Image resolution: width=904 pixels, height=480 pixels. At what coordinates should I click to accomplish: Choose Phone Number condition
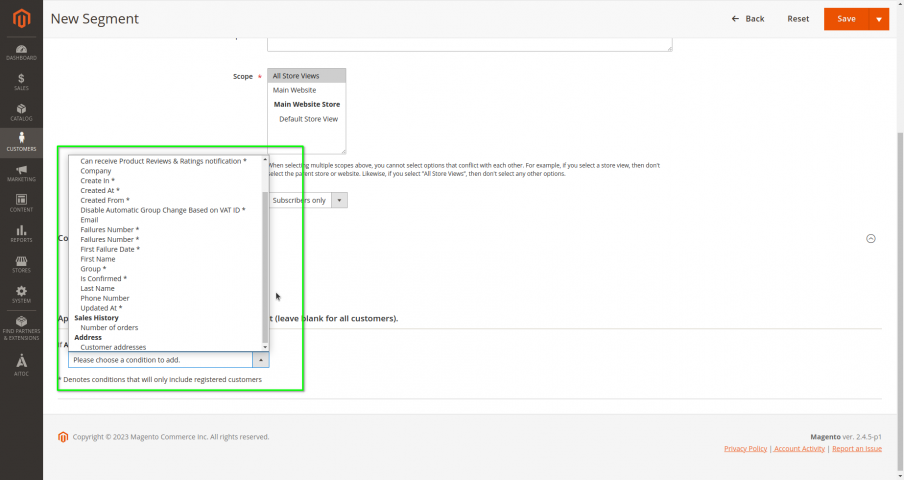105,298
